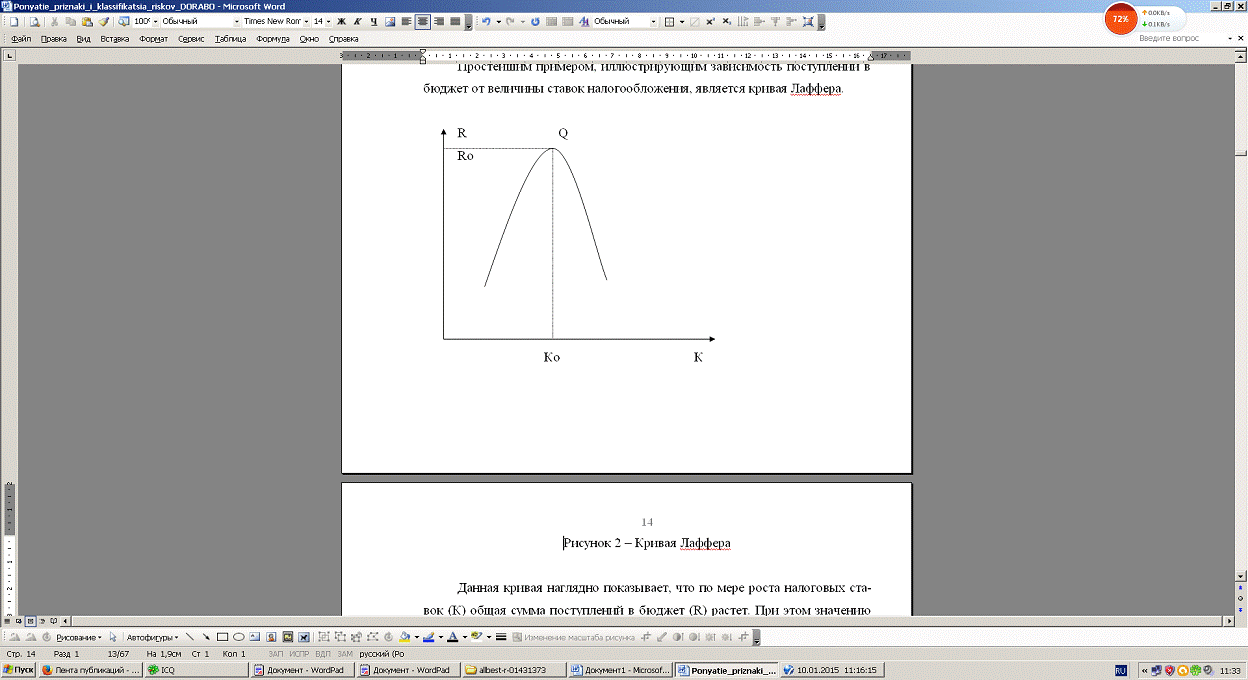This screenshot has width=1248, height=680.
Task: Click the Пуск start button
Action: click(19, 670)
